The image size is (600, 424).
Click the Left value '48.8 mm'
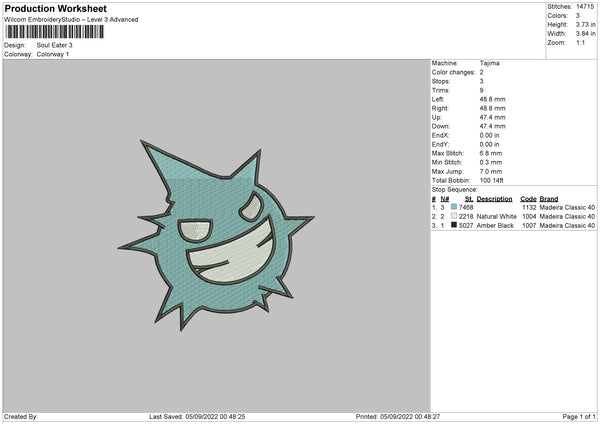pos(492,99)
